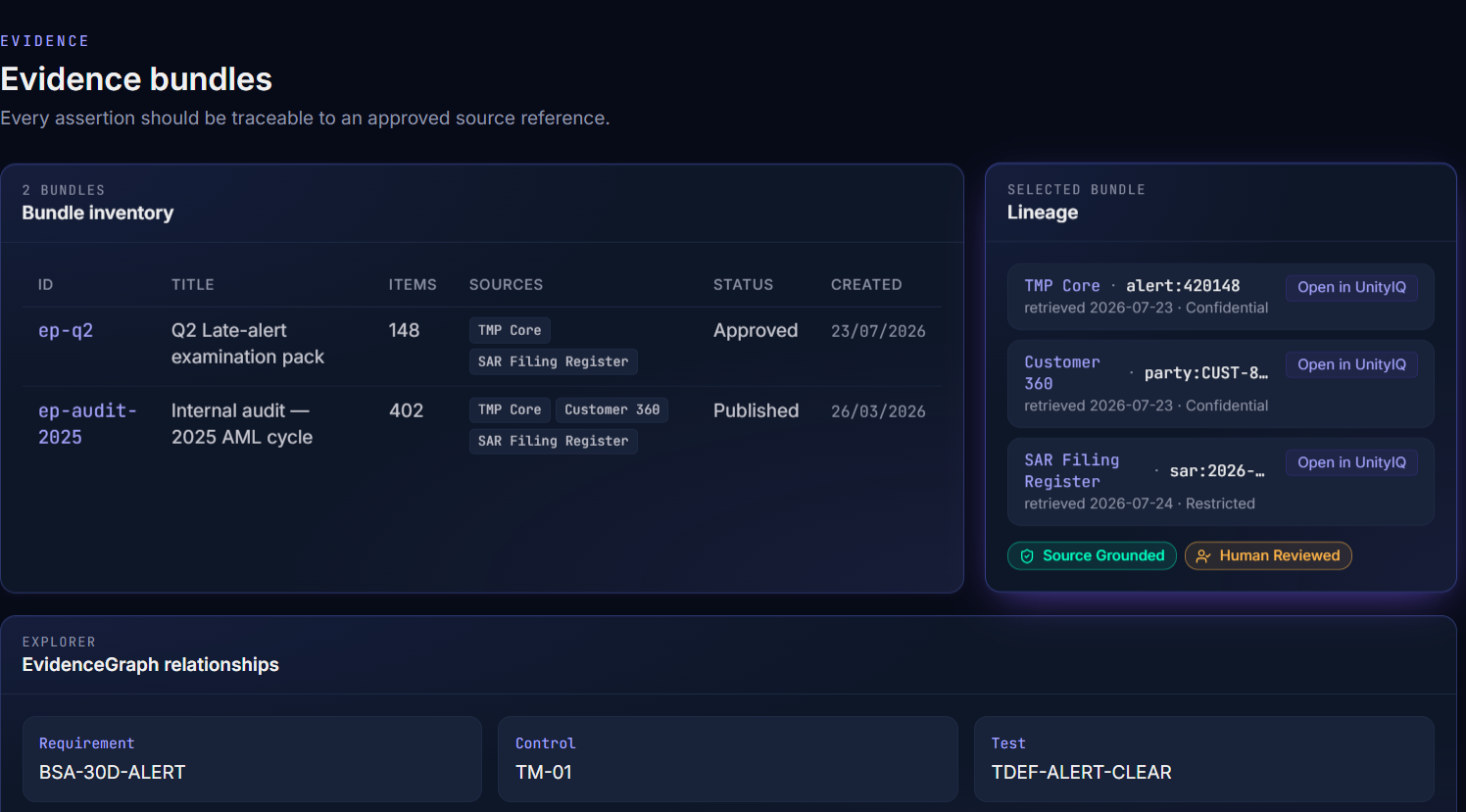Open SAR Filing Register entry in UnityIQ

click(x=1351, y=462)
